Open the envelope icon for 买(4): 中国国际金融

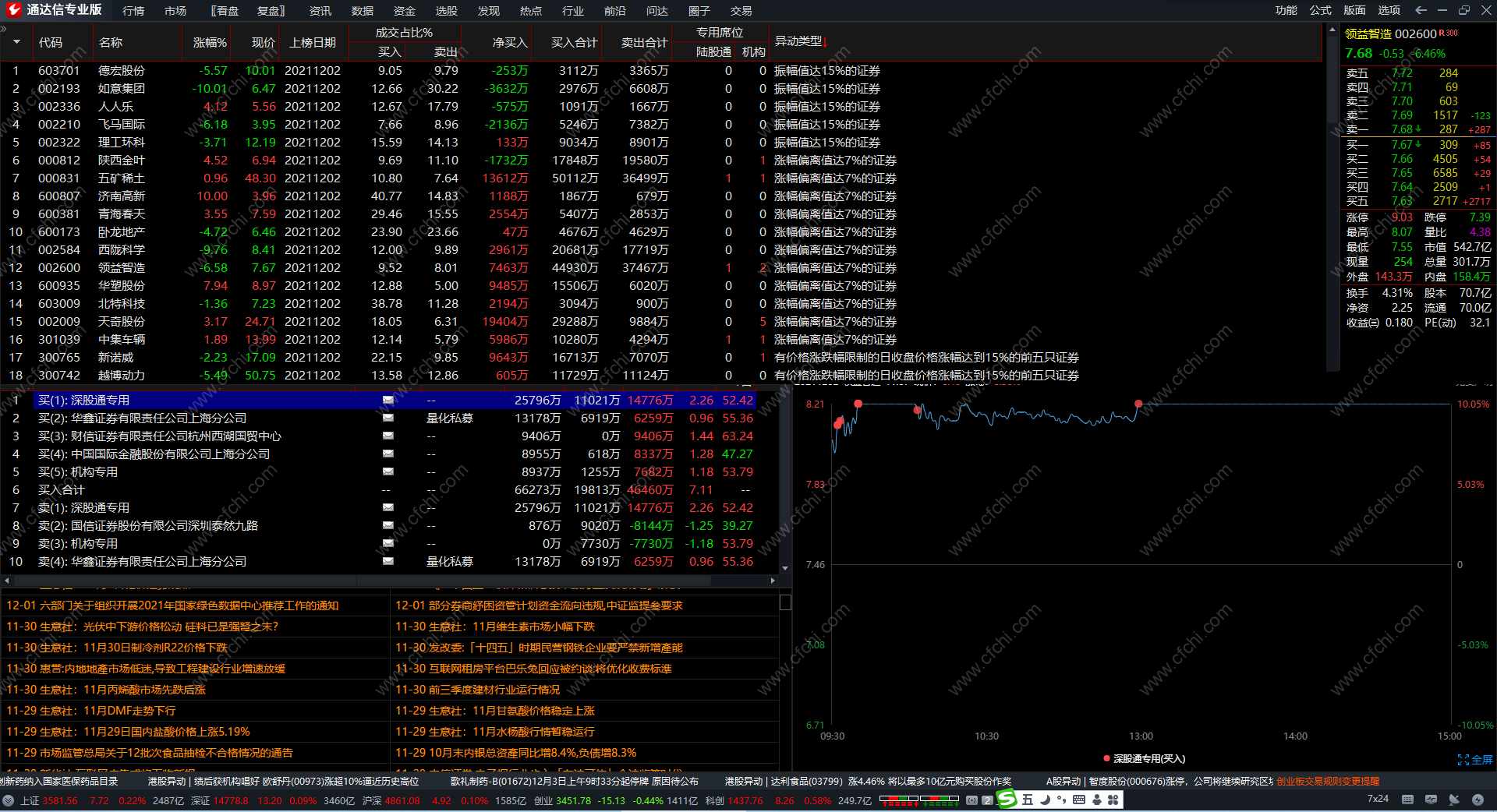coord(388,454)
